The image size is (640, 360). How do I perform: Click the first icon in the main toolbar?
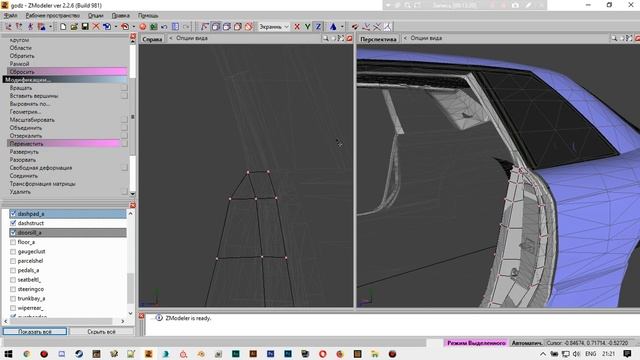coord(8,27)
